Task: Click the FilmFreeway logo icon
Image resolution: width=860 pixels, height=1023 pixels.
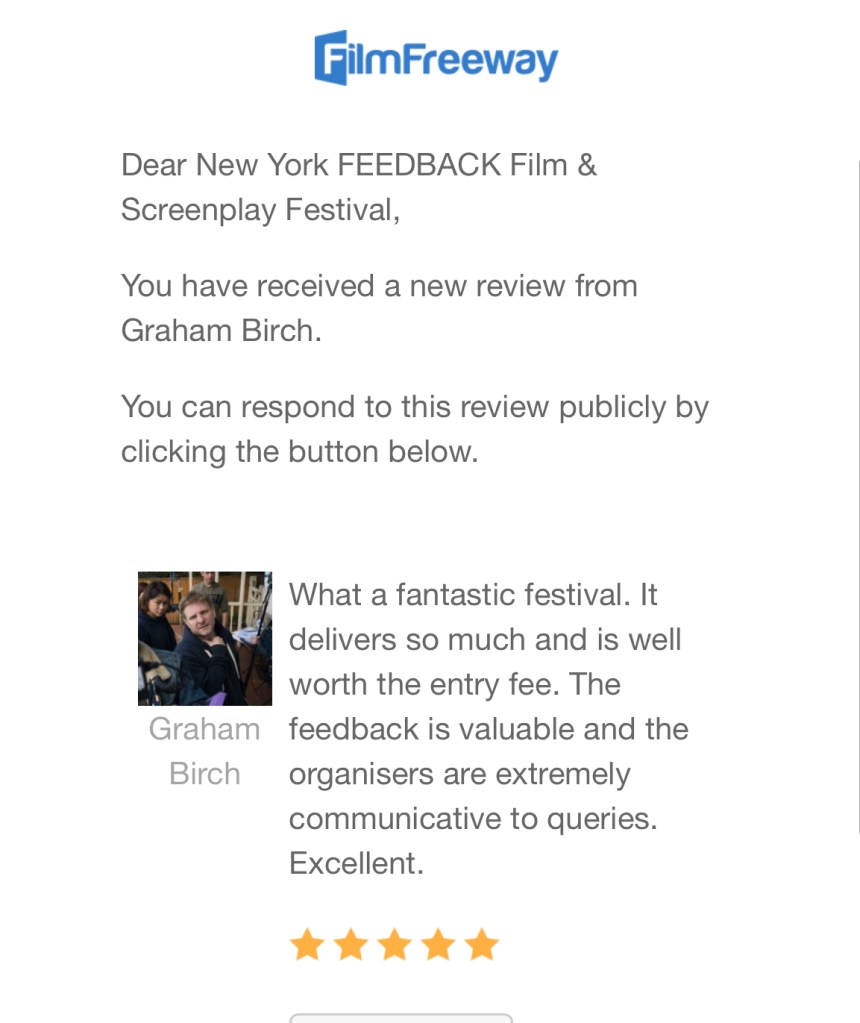Action: (x=331, y=58)
